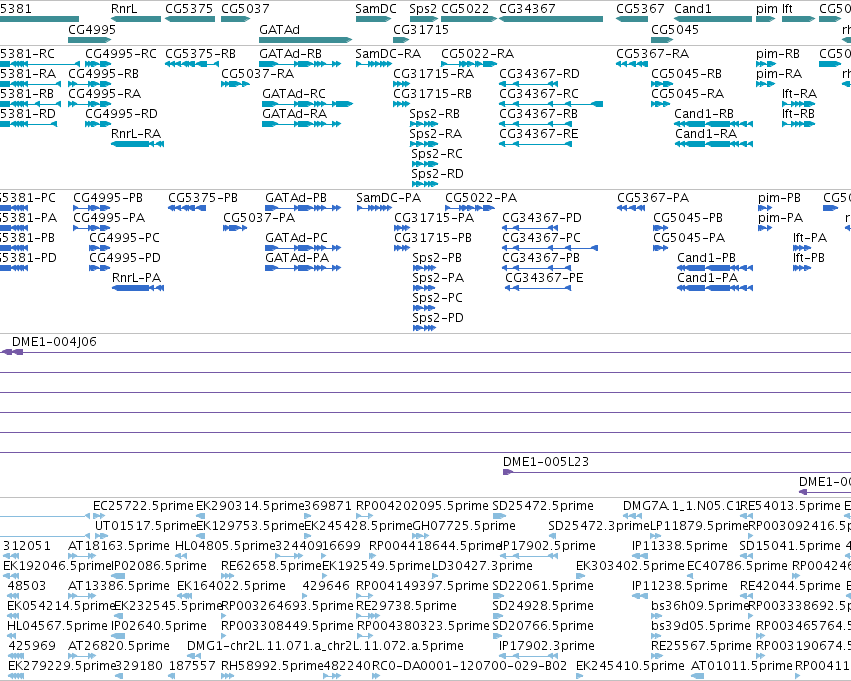Screen dimensions: 851x681
Task: Click EST EK290314.5prime label
Action: coord(250,506)
